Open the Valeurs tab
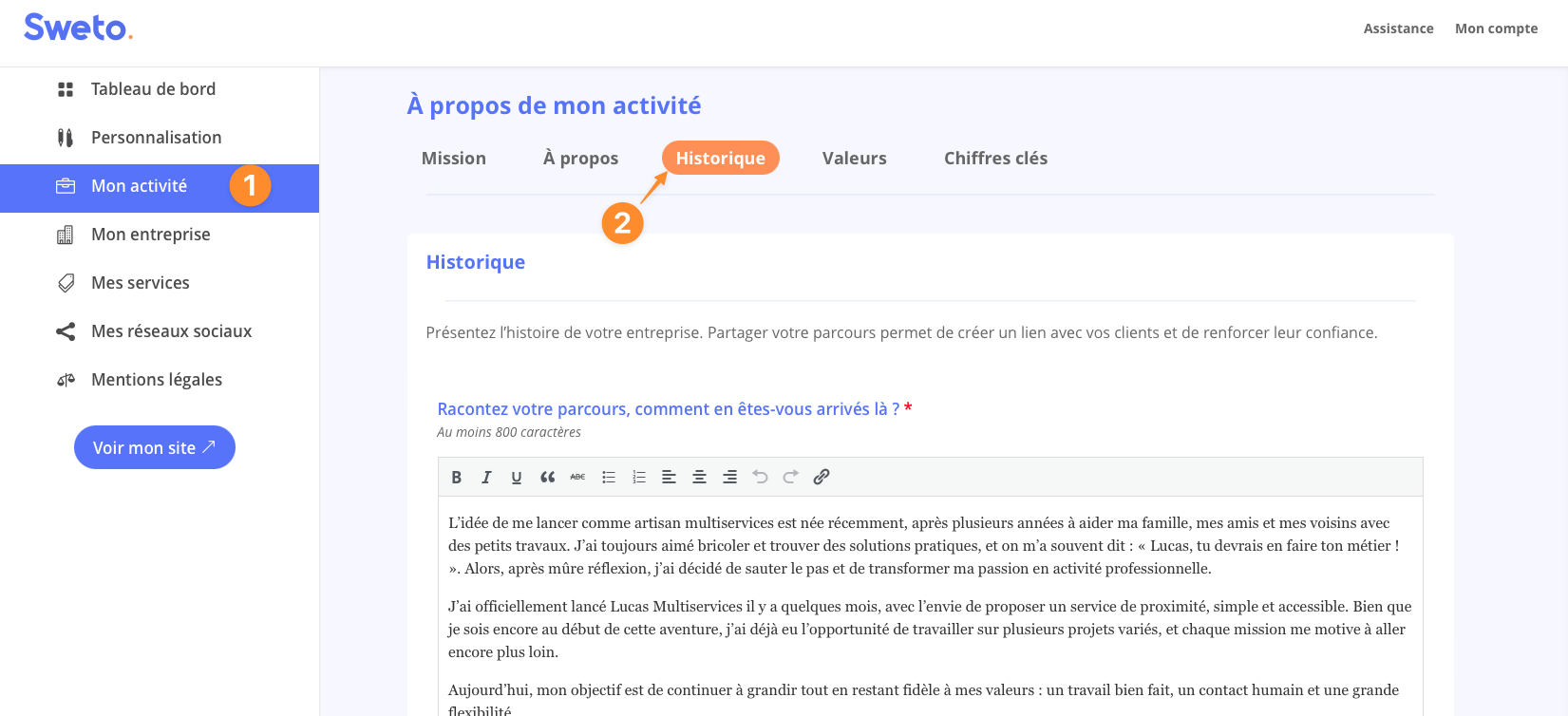 coord(854,159)
